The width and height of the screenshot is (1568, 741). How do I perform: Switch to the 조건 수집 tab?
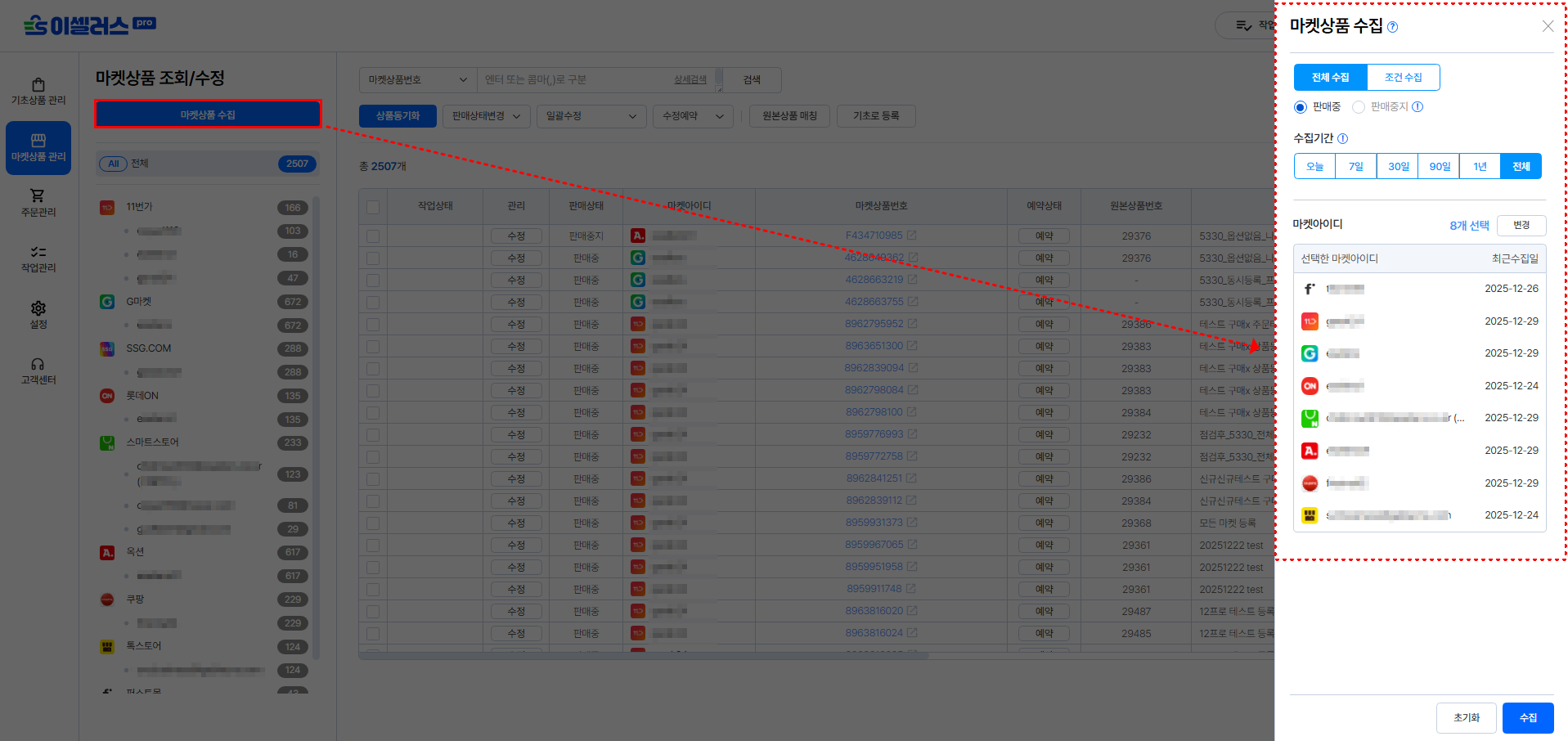point(1403,78)
